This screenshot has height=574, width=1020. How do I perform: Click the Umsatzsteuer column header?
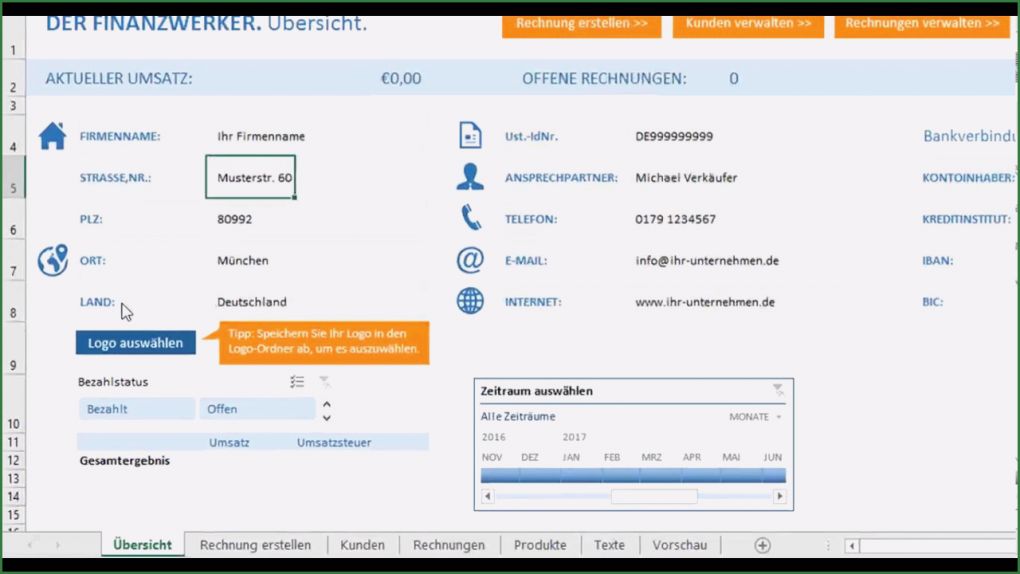(x=334, y=443)
